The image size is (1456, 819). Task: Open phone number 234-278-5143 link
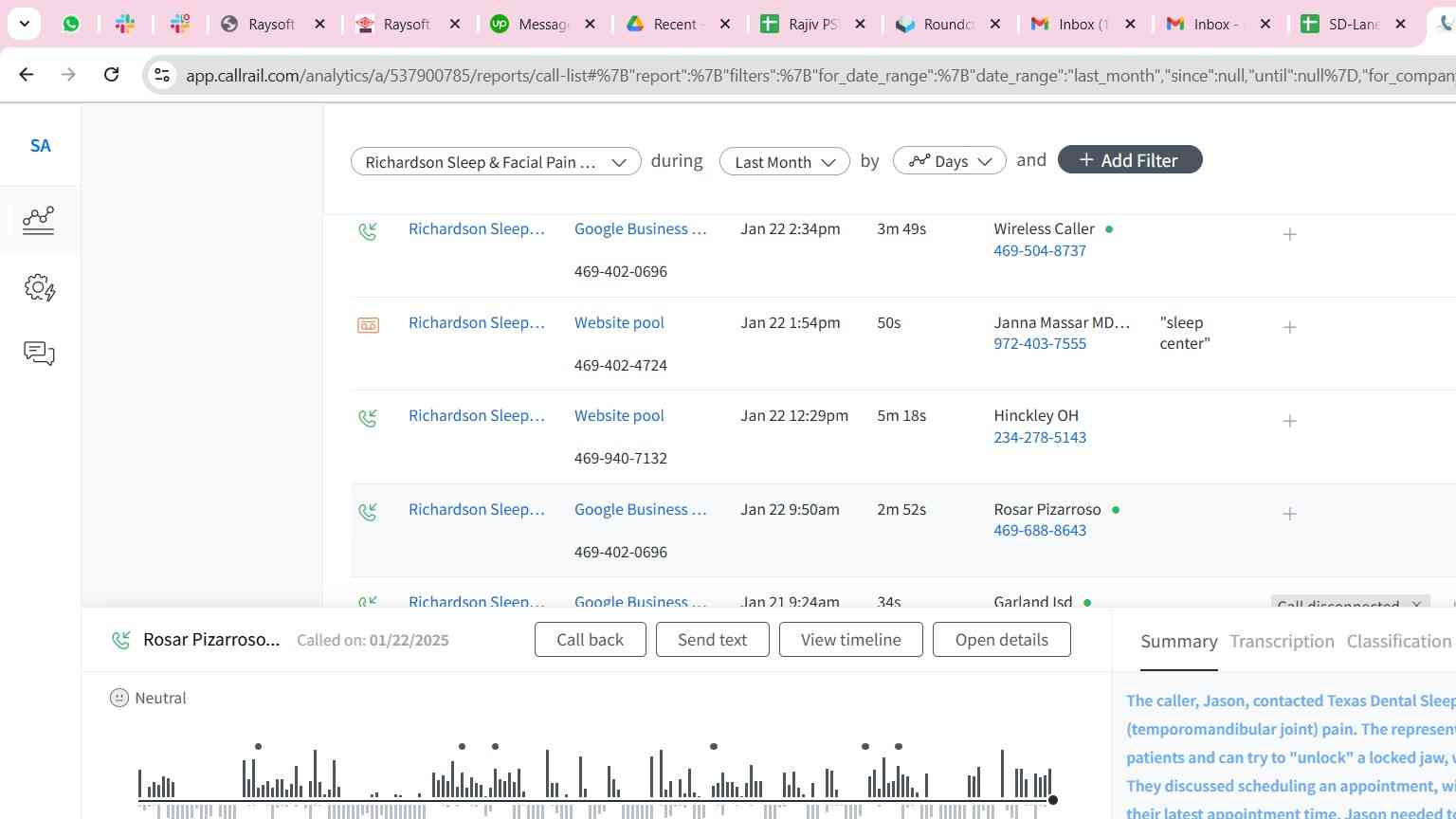point(1040,437)
